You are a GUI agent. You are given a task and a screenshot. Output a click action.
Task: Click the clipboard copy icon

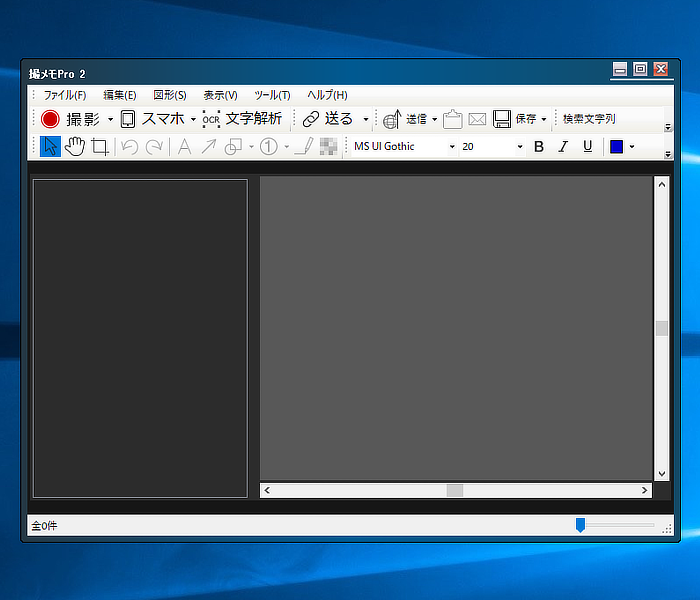452,119
